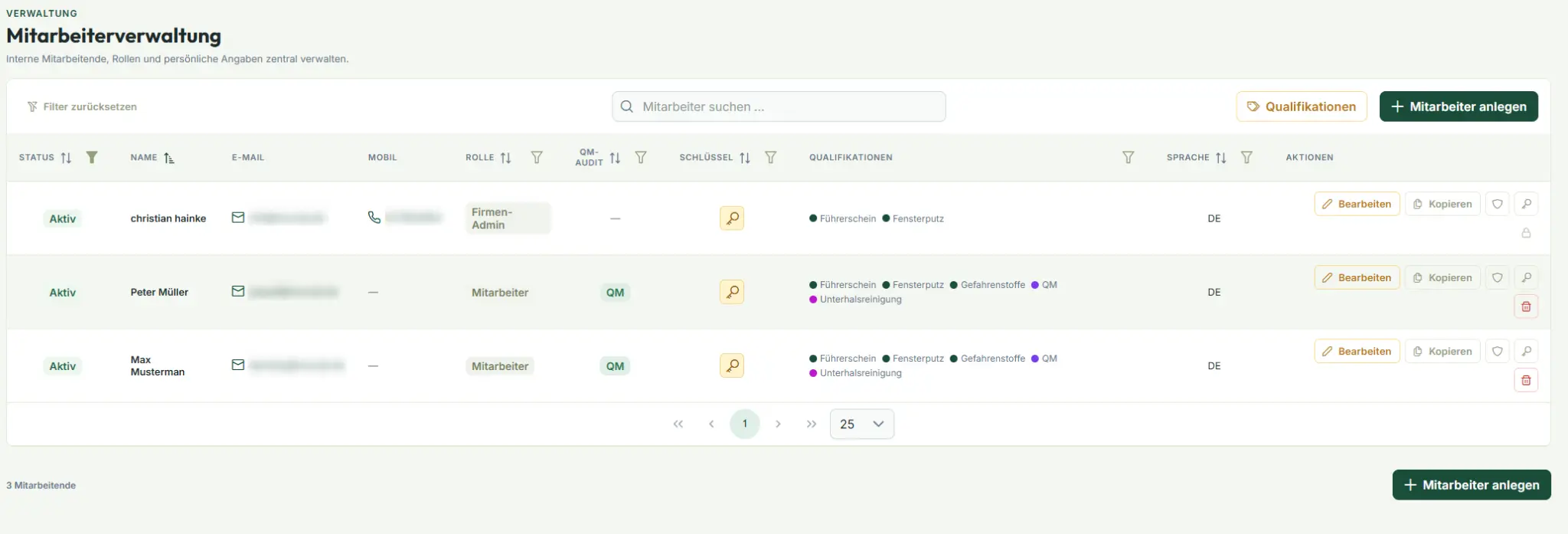This screenshot has width=1568, height=534.
Task: Click Mitarbeiter anlegen below the table
Action: point(1472,485)
